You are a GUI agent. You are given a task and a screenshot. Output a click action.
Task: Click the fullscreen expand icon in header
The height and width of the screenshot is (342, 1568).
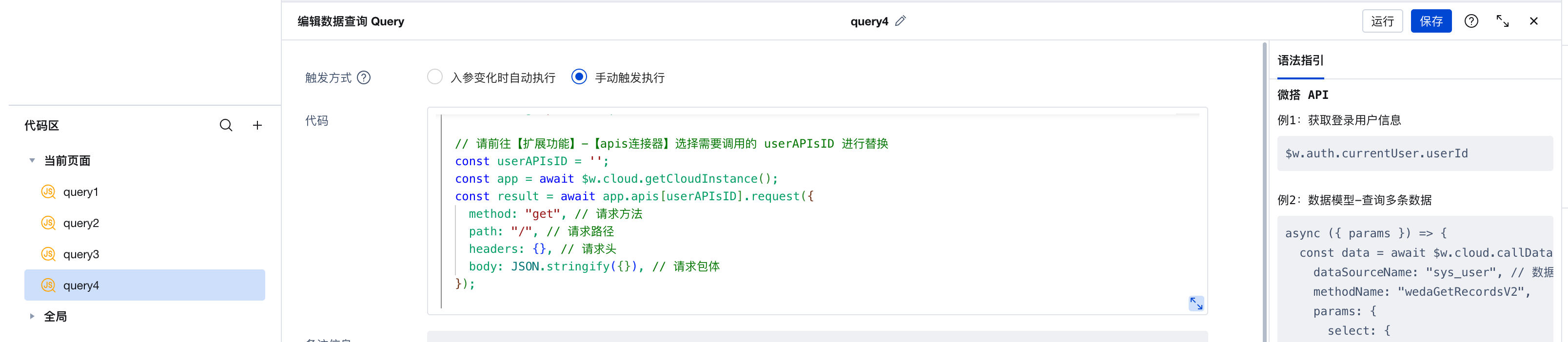(1502, 21)
